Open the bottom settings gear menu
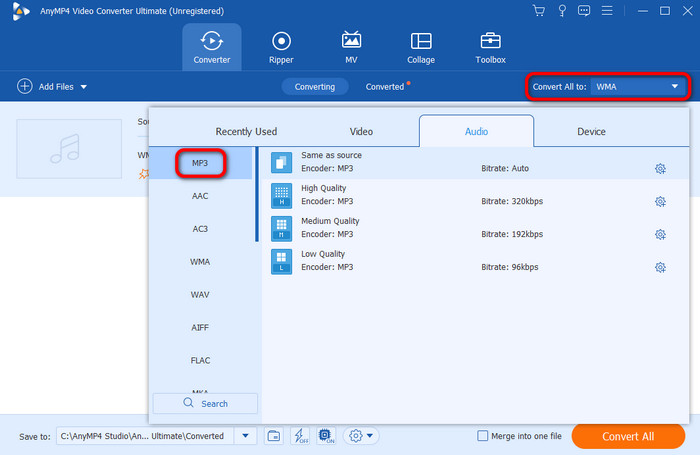700x455 pixels. 361,436
